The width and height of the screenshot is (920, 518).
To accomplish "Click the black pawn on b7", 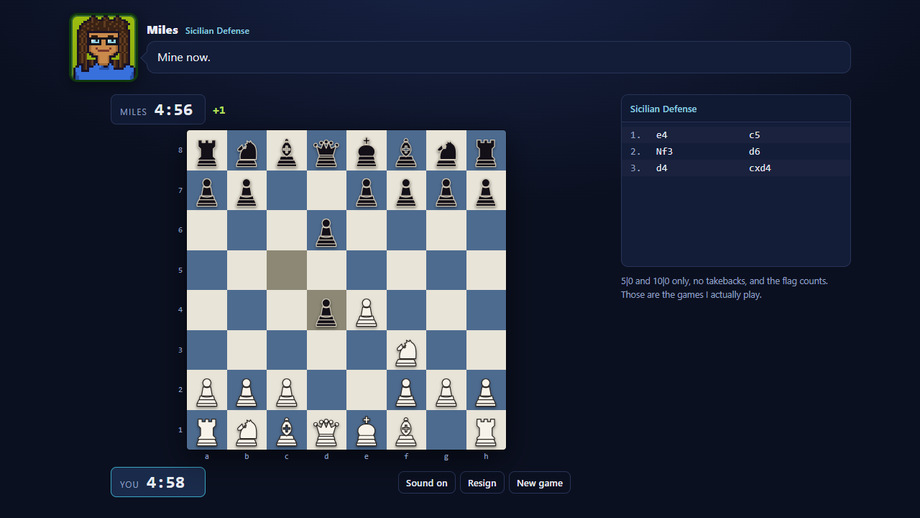I will (x=246, y=190).
